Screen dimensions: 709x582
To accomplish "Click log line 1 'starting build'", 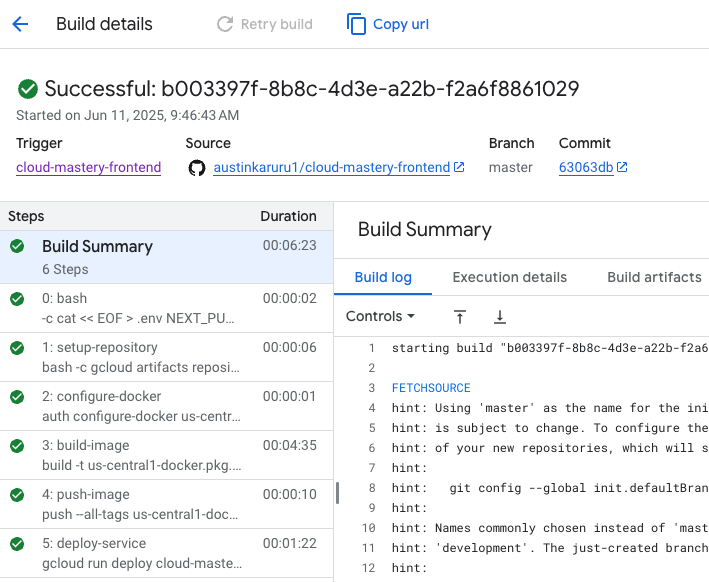I will pos(549,348).
